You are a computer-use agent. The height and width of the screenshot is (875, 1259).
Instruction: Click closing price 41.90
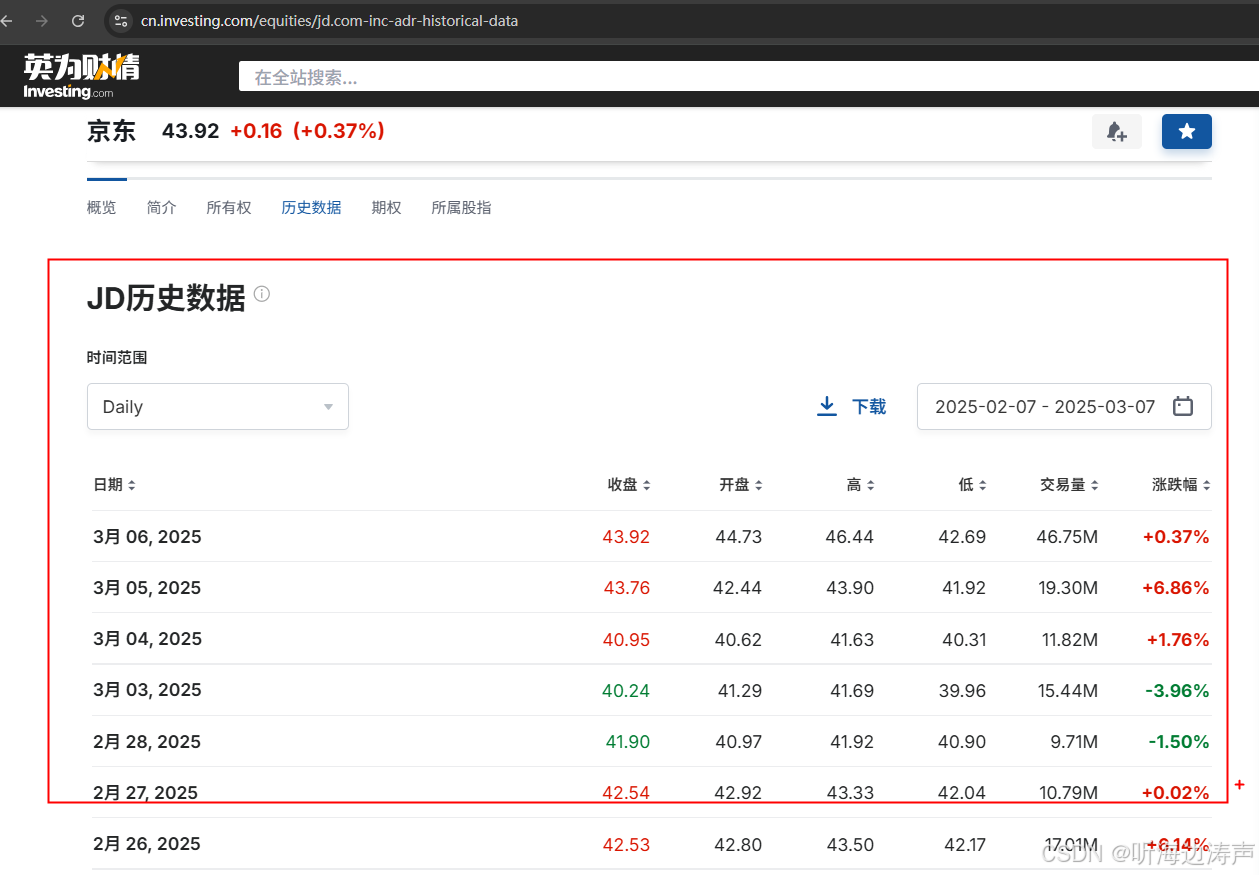(628, 742)
